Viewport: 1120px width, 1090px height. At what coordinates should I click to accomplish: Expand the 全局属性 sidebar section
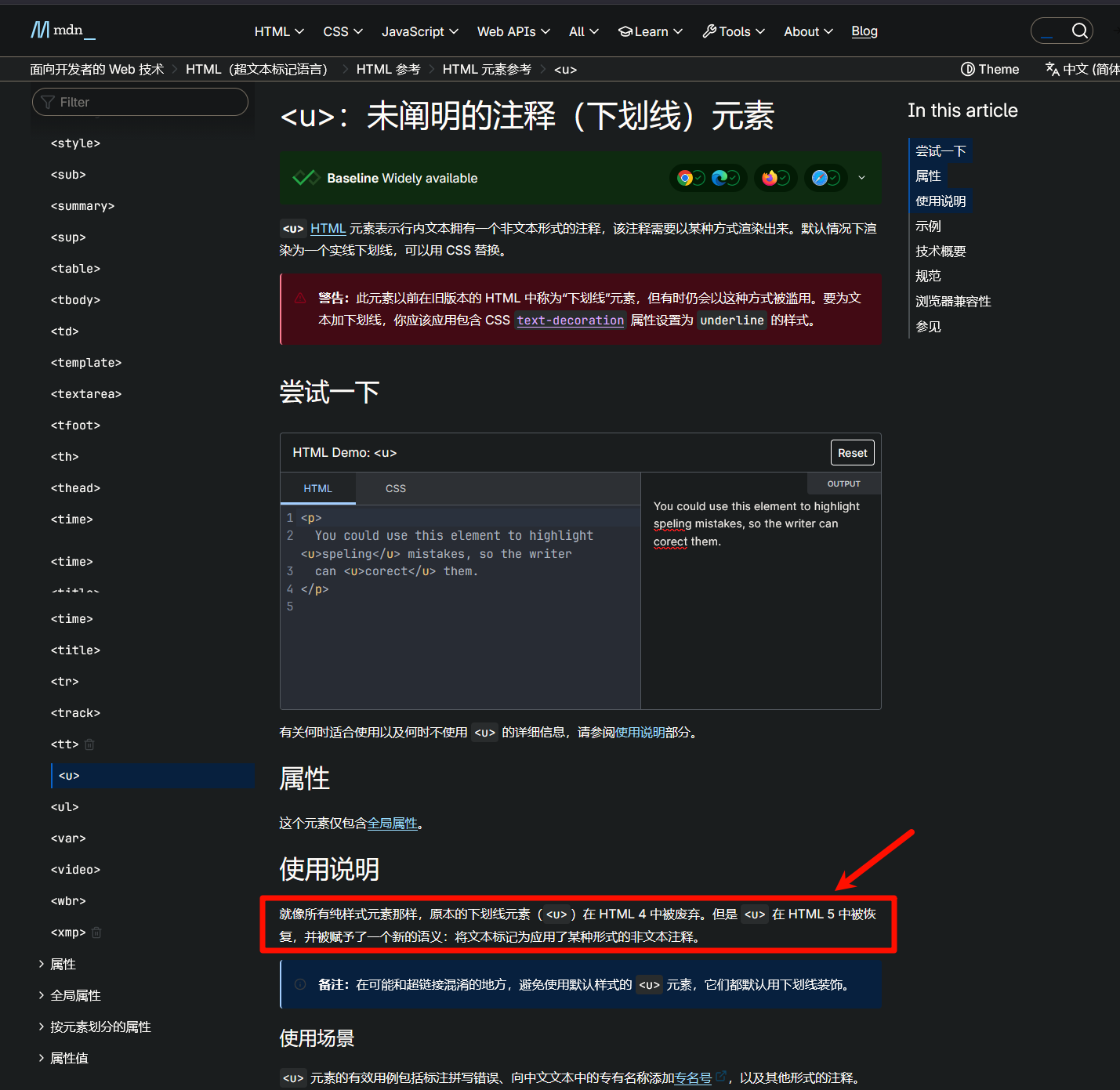point(42,995)
